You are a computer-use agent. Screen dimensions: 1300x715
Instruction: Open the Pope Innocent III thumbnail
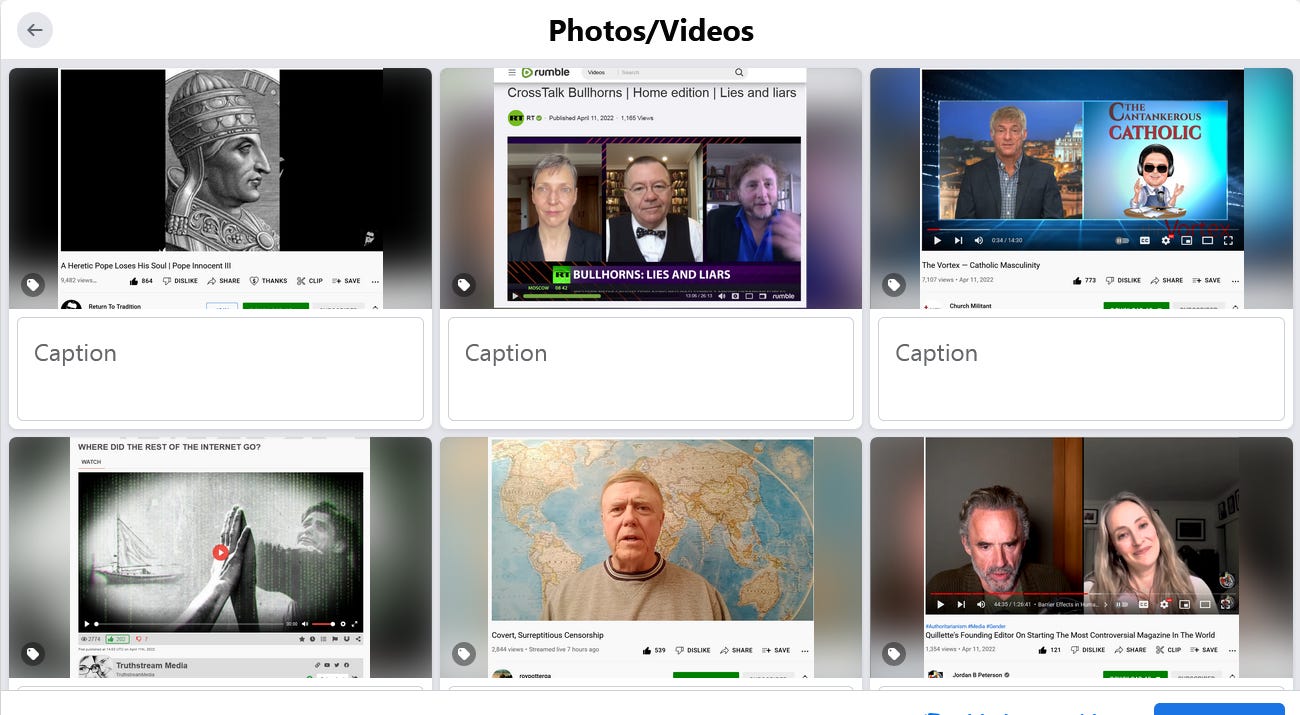[220, 188]
